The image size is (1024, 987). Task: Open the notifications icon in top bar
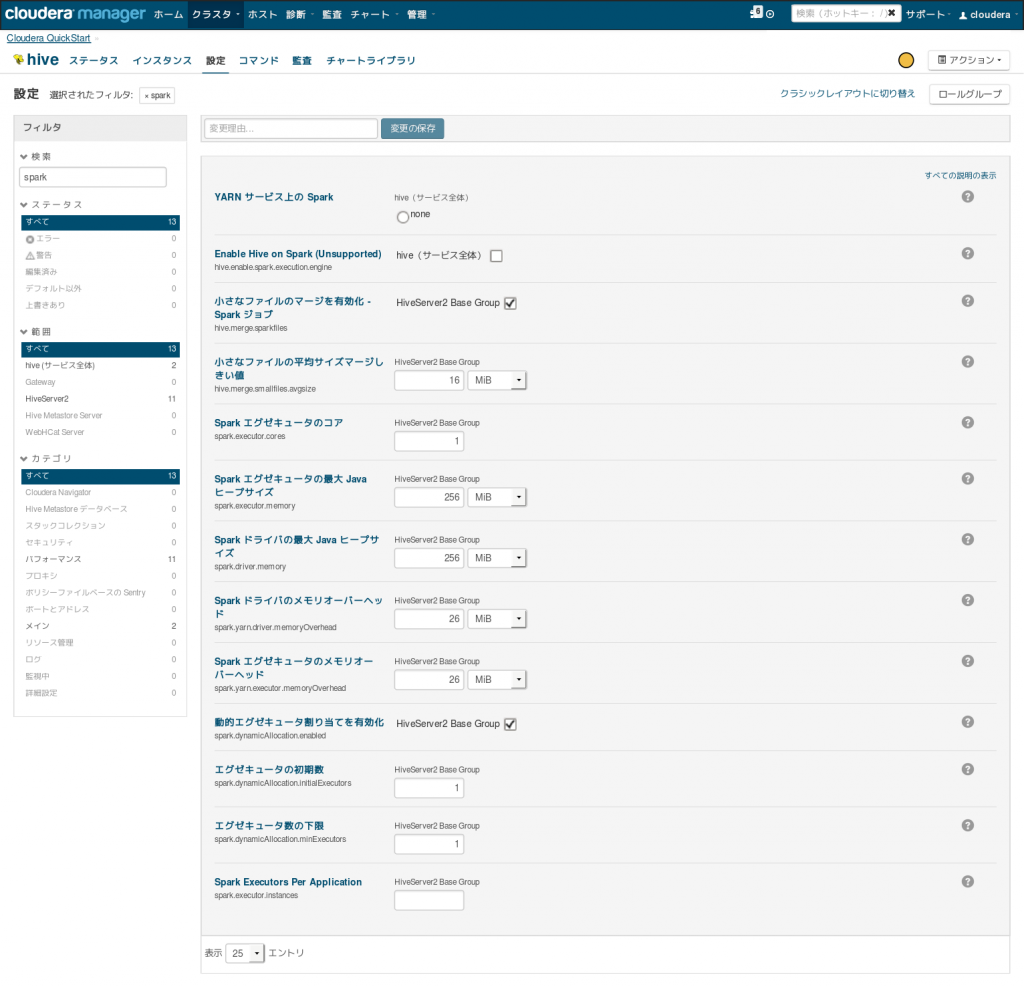click(756, 12)
